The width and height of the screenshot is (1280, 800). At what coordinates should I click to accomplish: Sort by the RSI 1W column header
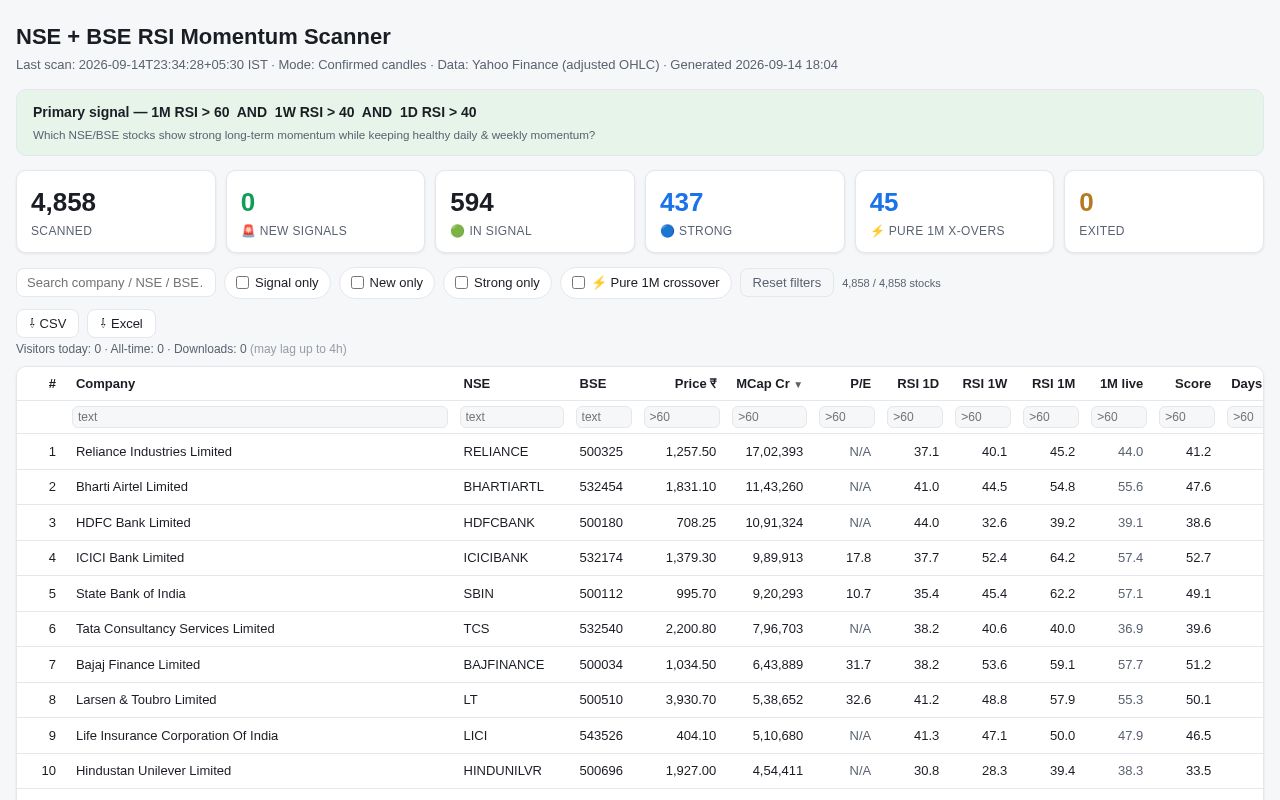985,384
